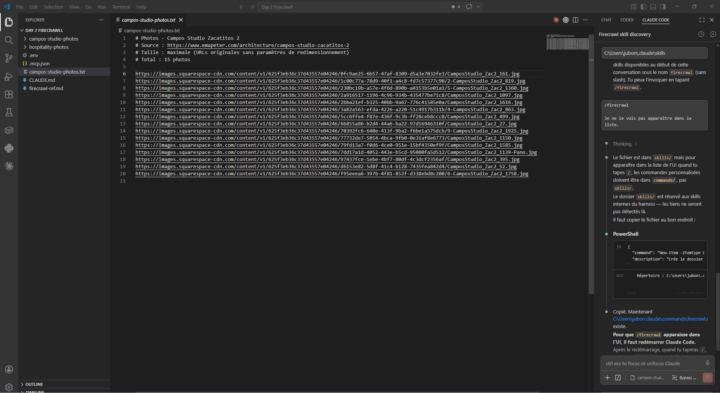This screenshot has height=393, width=720.
Task: Open the commands\firecrawl path link in chat
Action: click(x=660, y=319)
